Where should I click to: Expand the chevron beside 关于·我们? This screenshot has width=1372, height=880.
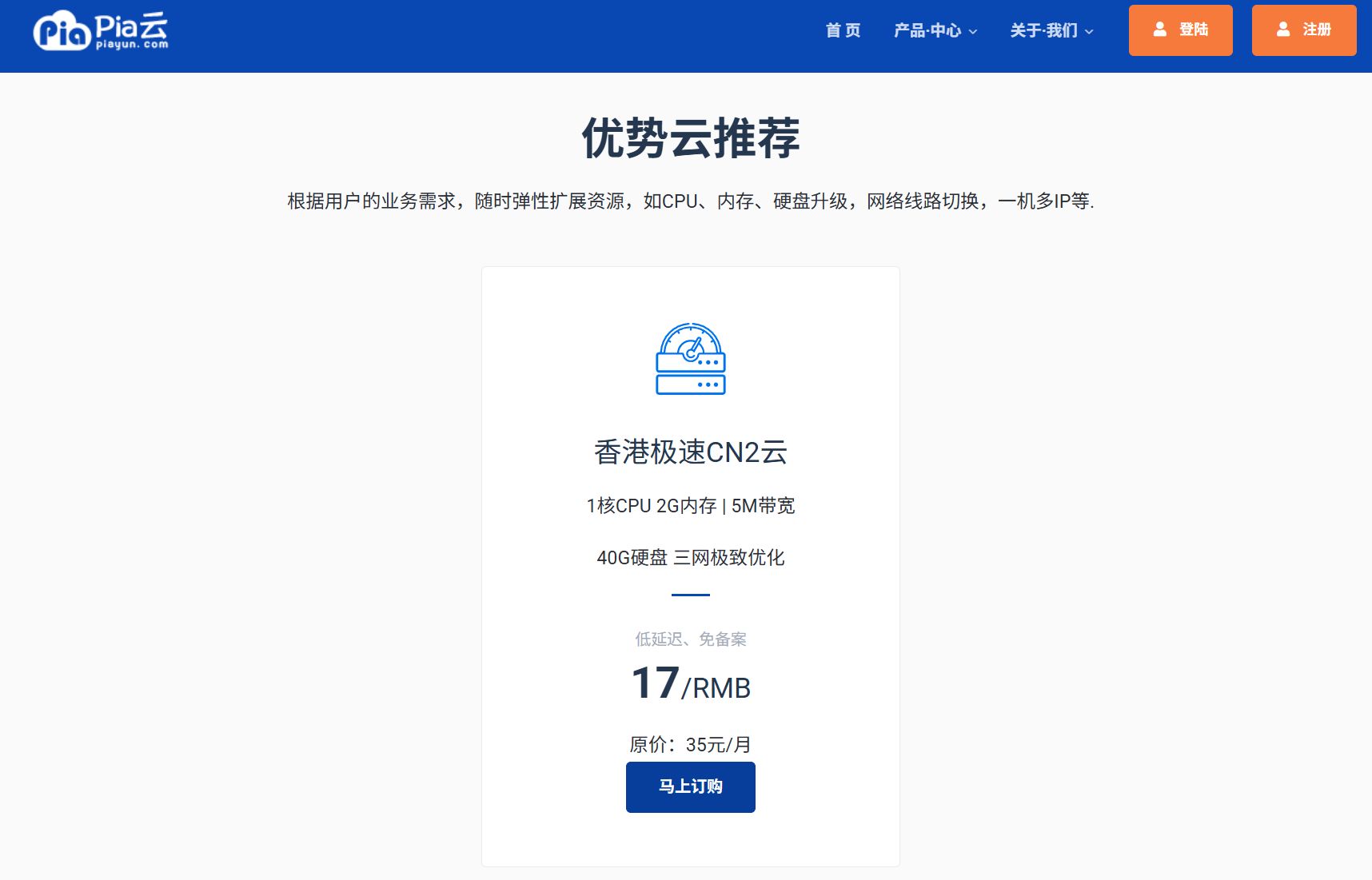point(1089,32)
